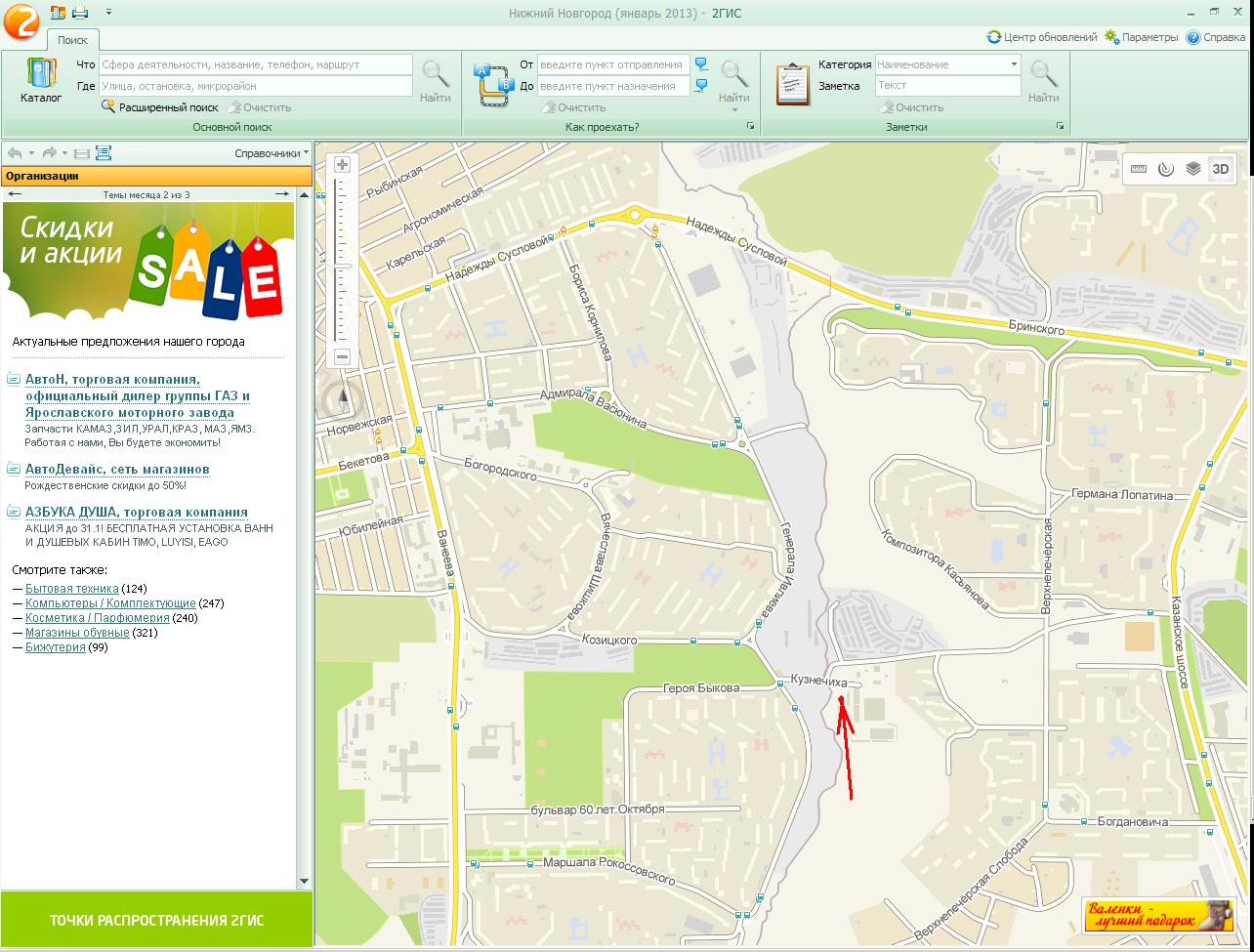Click the map zoom slider track
Viewport: 1254px width, 952px height.
pyautogui.click(x=342, y=261)
